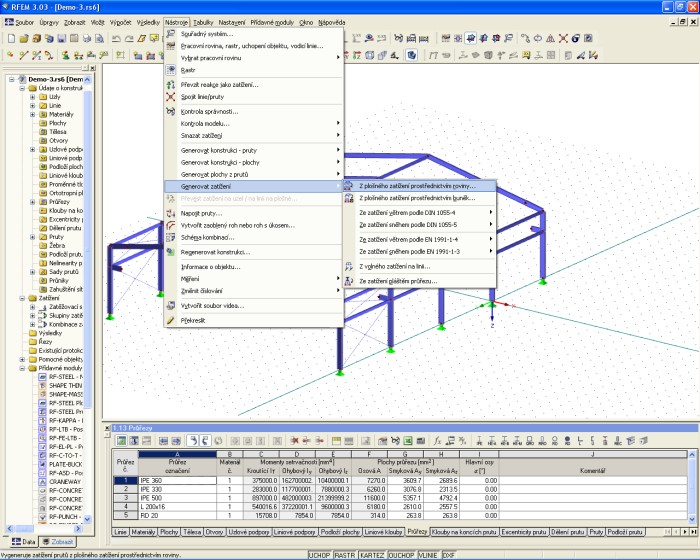This screenshot has height=560, width=700.
Task: Open the Tabulky menu
Action: coord(203,22)
